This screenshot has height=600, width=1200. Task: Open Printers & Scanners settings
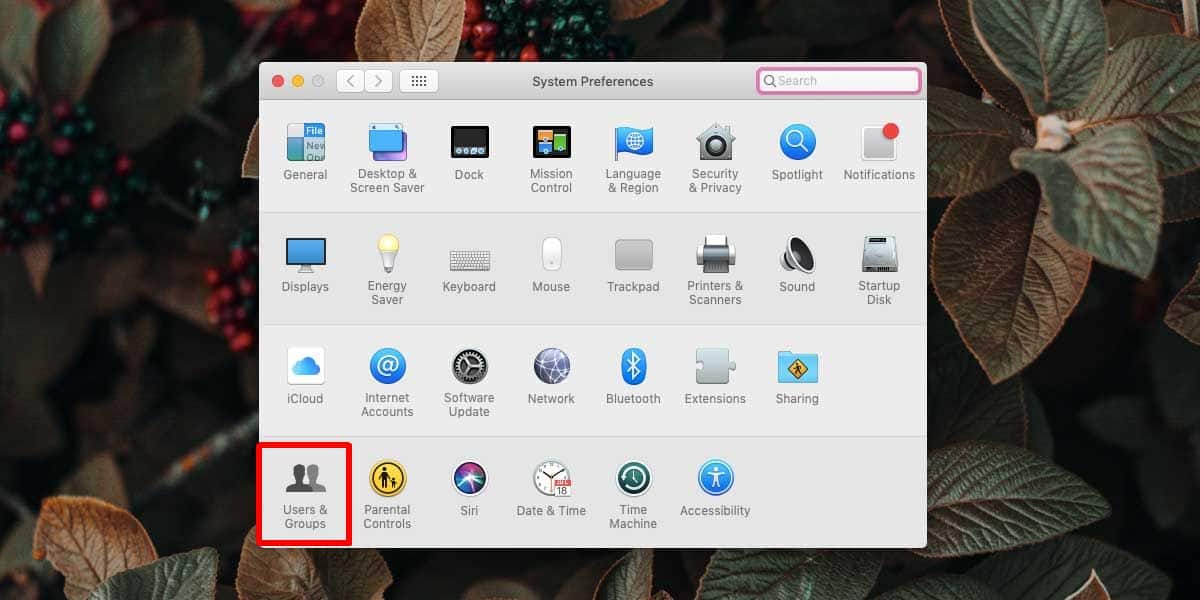715,255
